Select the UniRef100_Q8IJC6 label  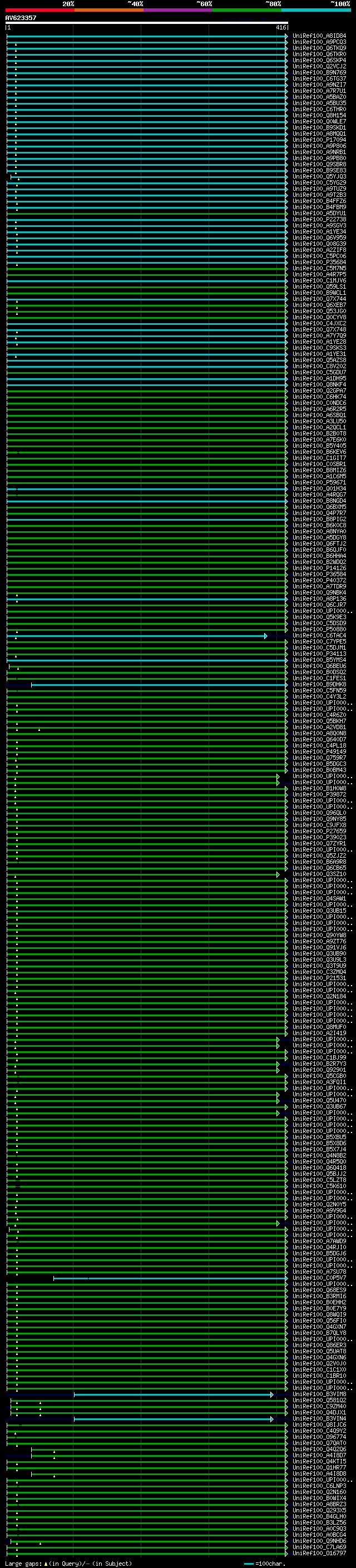319,1425
